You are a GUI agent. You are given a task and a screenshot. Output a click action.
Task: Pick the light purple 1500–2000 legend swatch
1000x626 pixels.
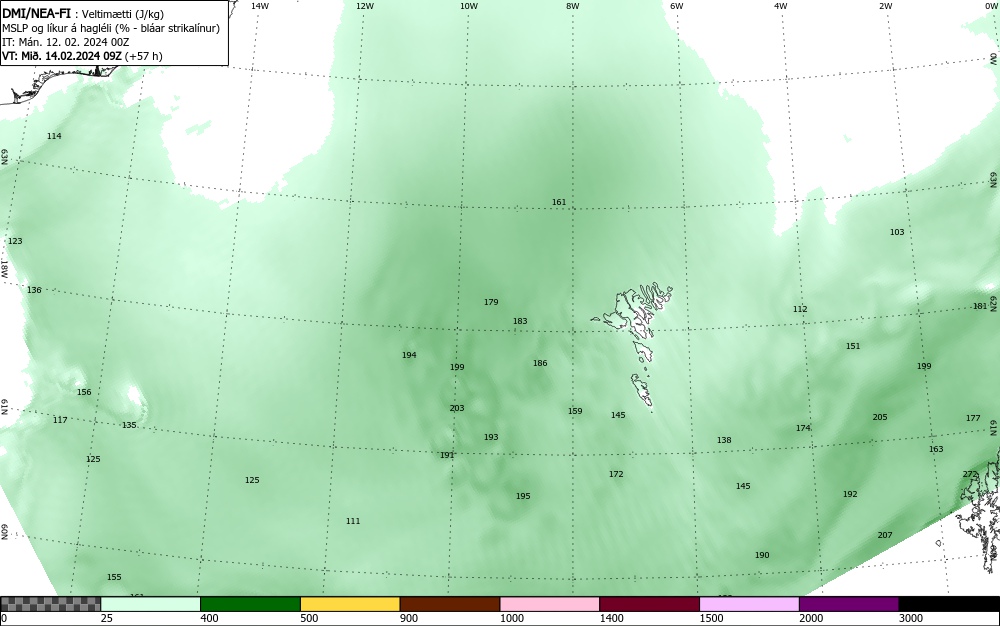[x=749, y=604]
